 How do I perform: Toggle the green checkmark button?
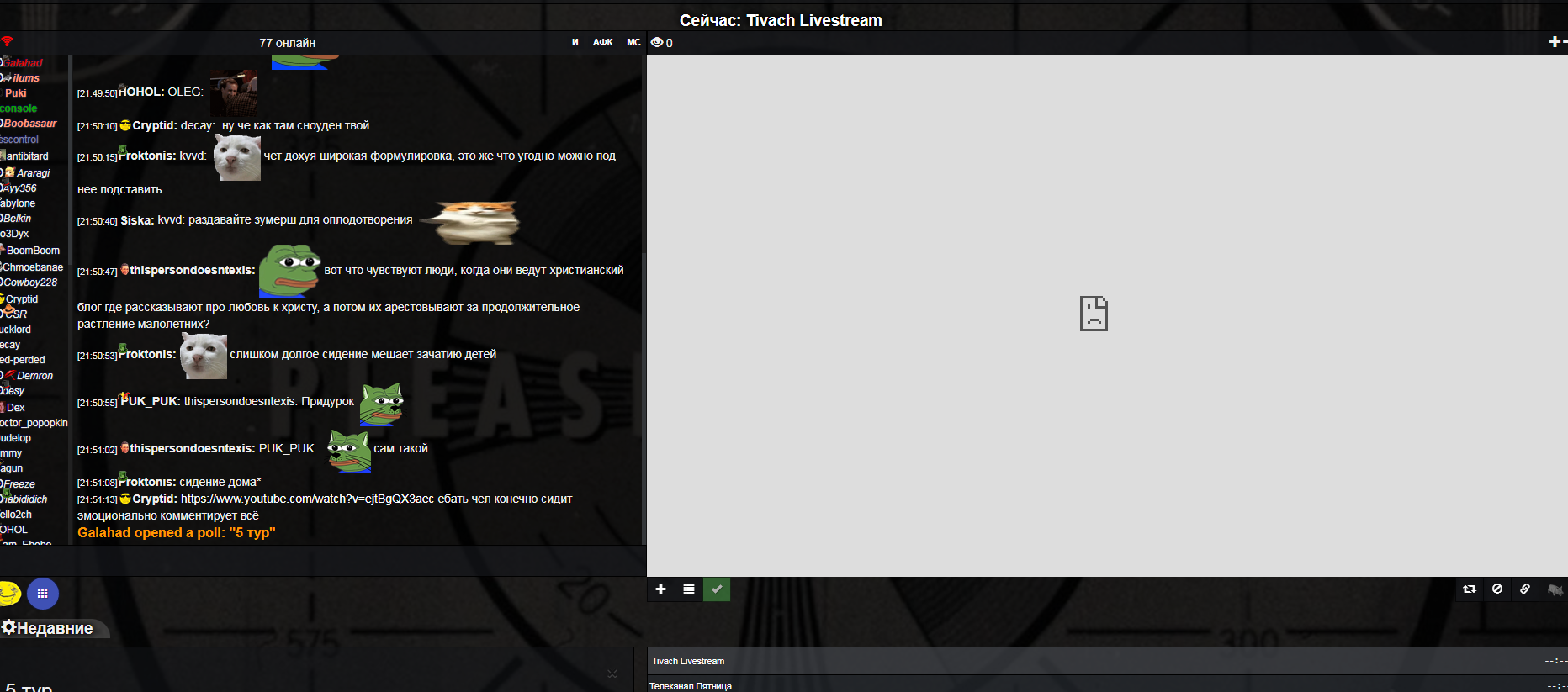tap(717, 589)
